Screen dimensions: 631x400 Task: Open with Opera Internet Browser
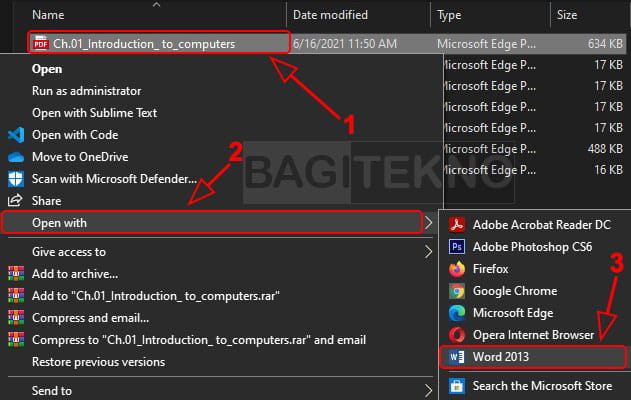[x=533, y=335]
